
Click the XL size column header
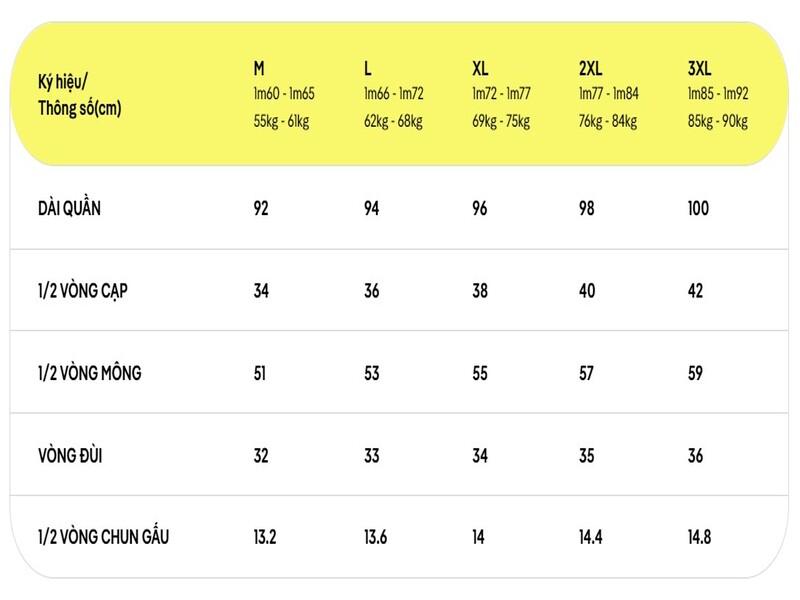click(x=480, y=69)
